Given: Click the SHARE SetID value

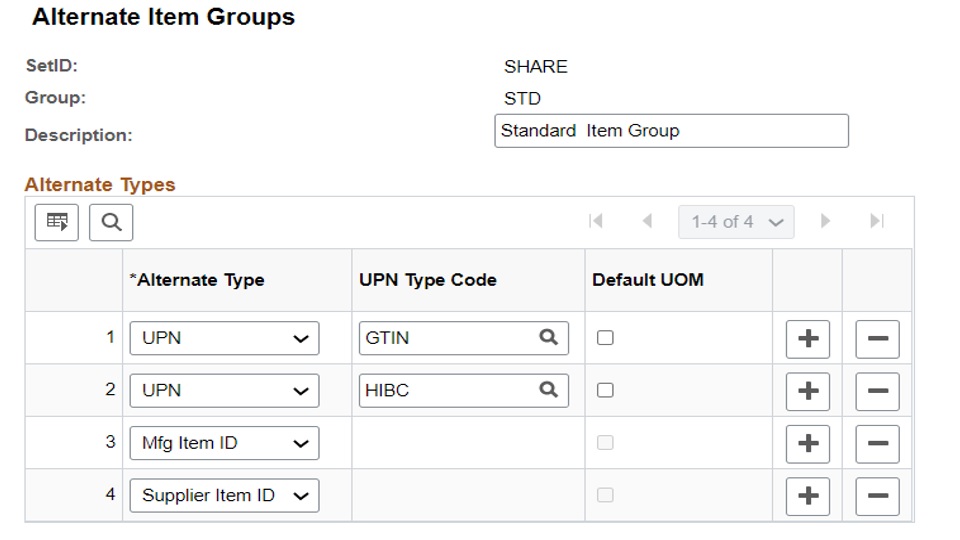Looking at the screenshot, I should click(536, 66).
